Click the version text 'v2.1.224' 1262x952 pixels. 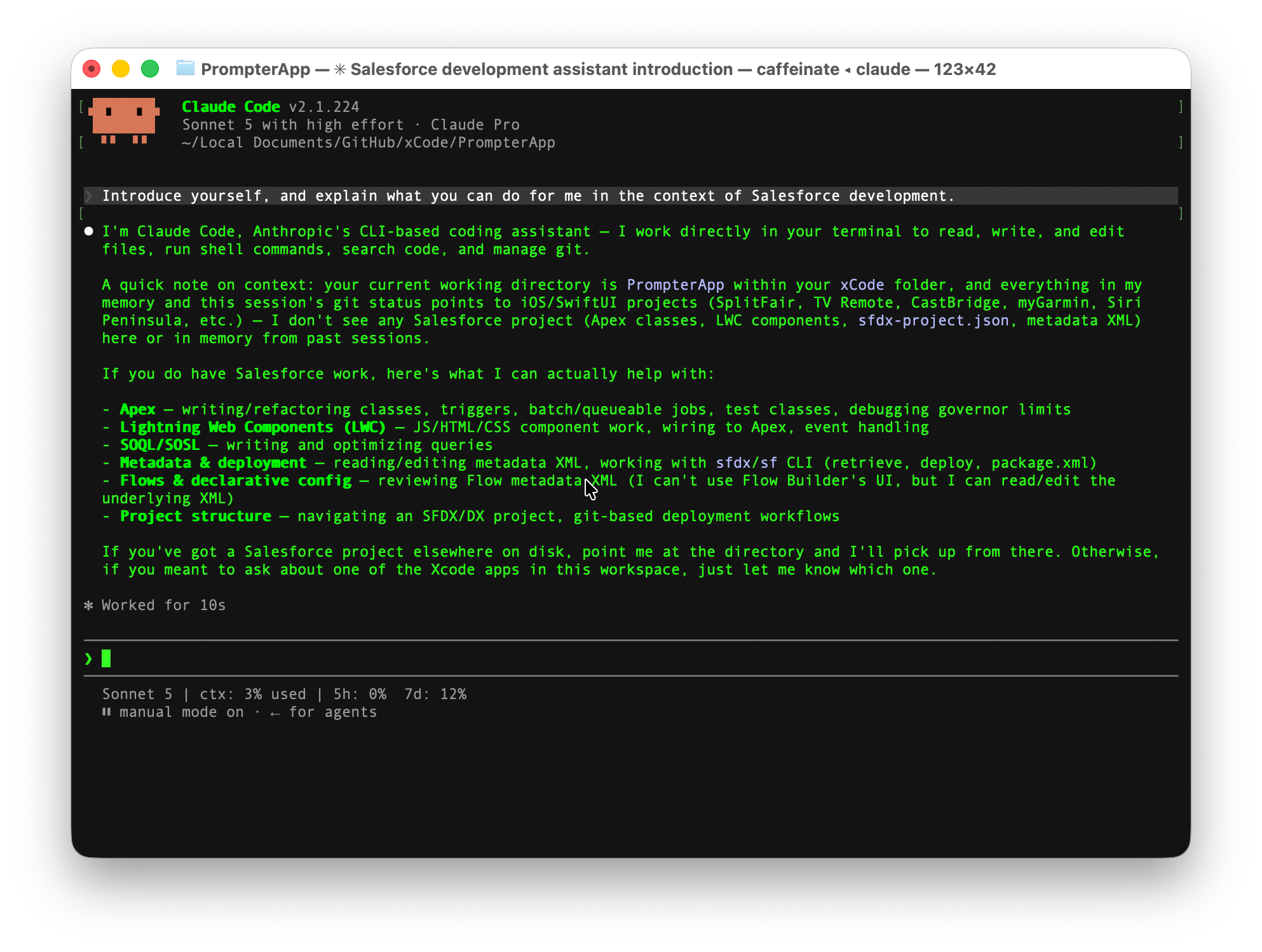tap(324, 107)
